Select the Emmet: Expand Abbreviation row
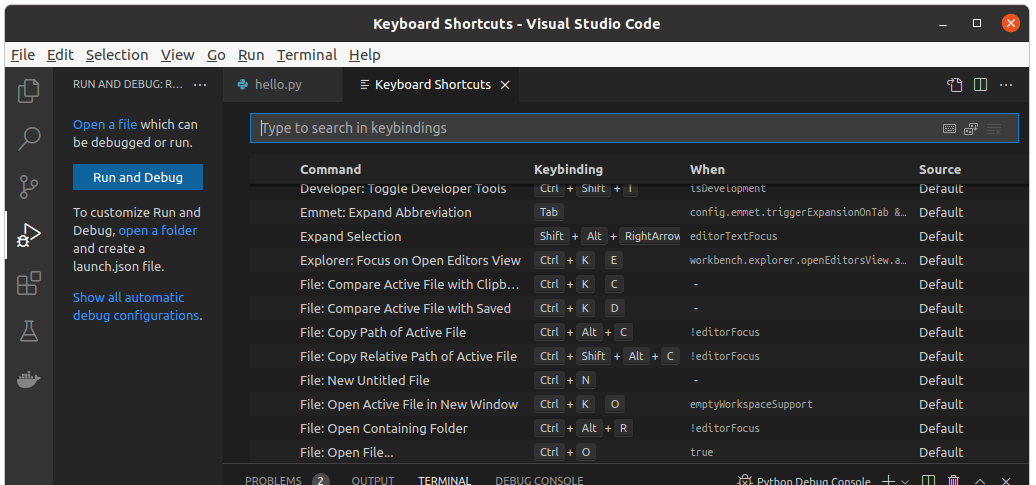Viewport: 1036px width, 485px height. tap(634, 213)
